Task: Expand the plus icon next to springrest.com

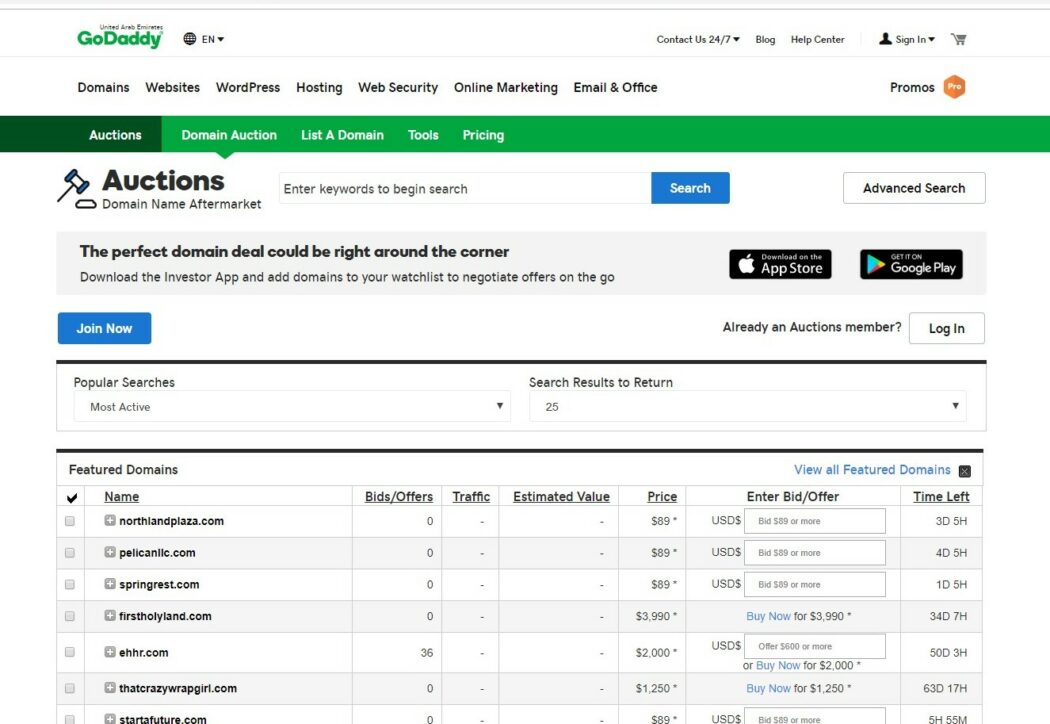Action: [x=111, y=584]
